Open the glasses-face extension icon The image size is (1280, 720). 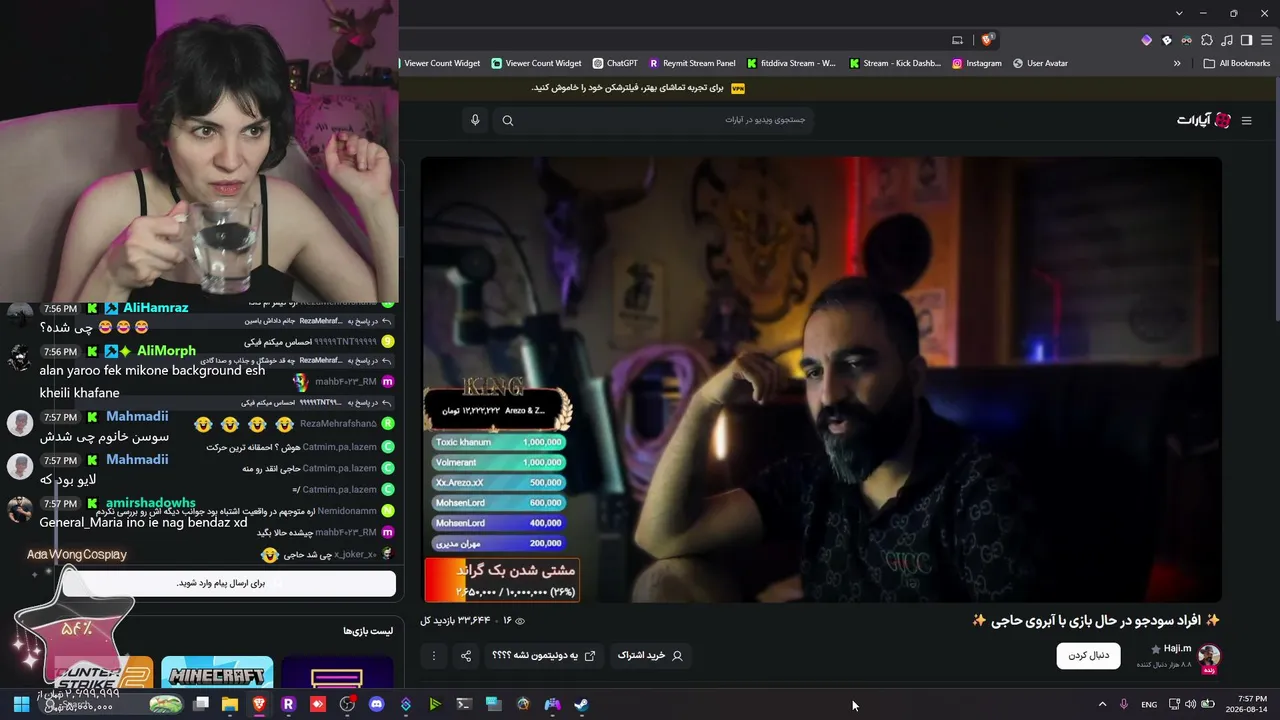pyautogui.click(x=1187, y=40)
